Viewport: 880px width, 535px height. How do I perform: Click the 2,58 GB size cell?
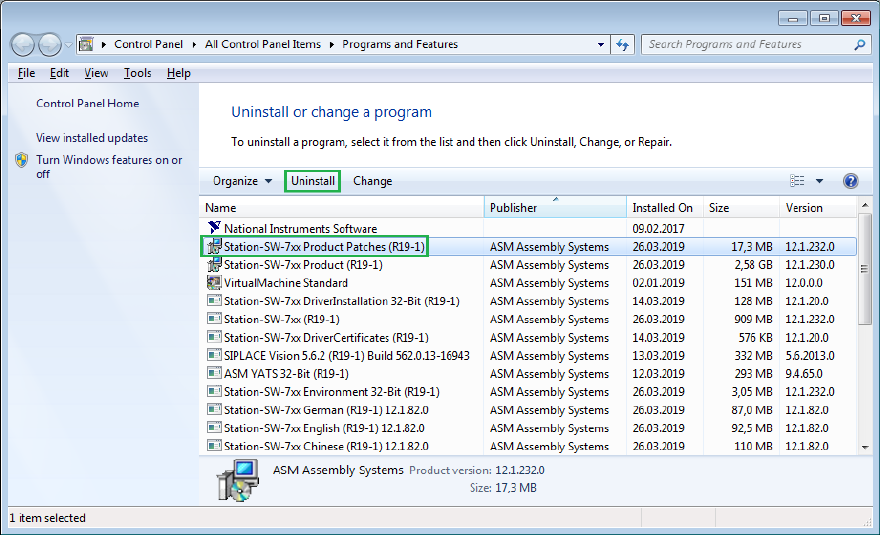tap(753, 264)
